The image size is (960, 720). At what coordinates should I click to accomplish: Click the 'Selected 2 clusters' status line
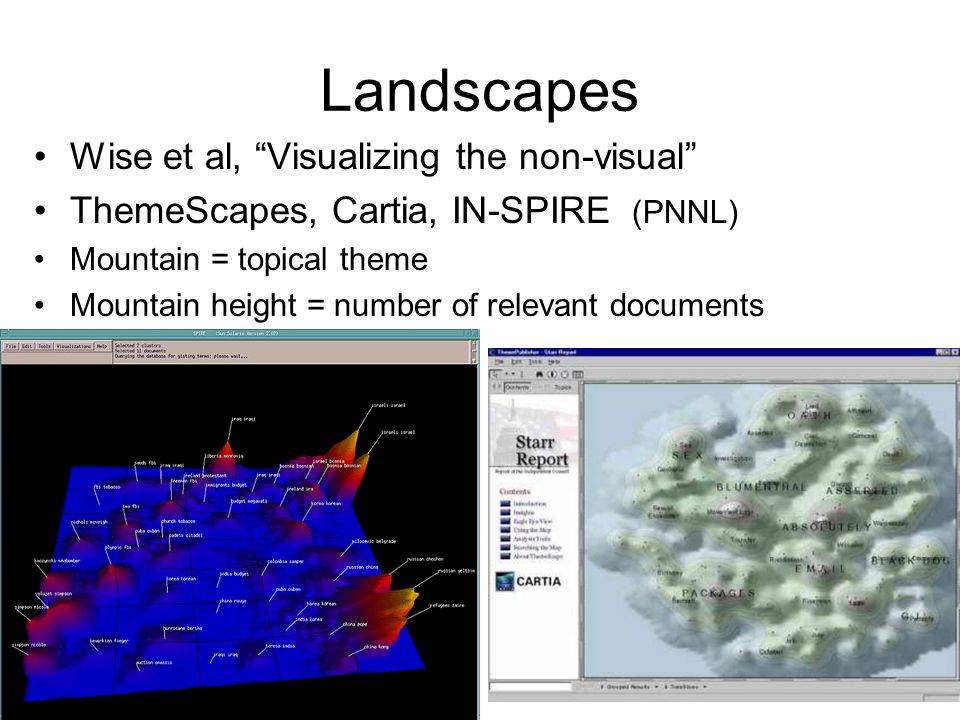pos(138,345)
